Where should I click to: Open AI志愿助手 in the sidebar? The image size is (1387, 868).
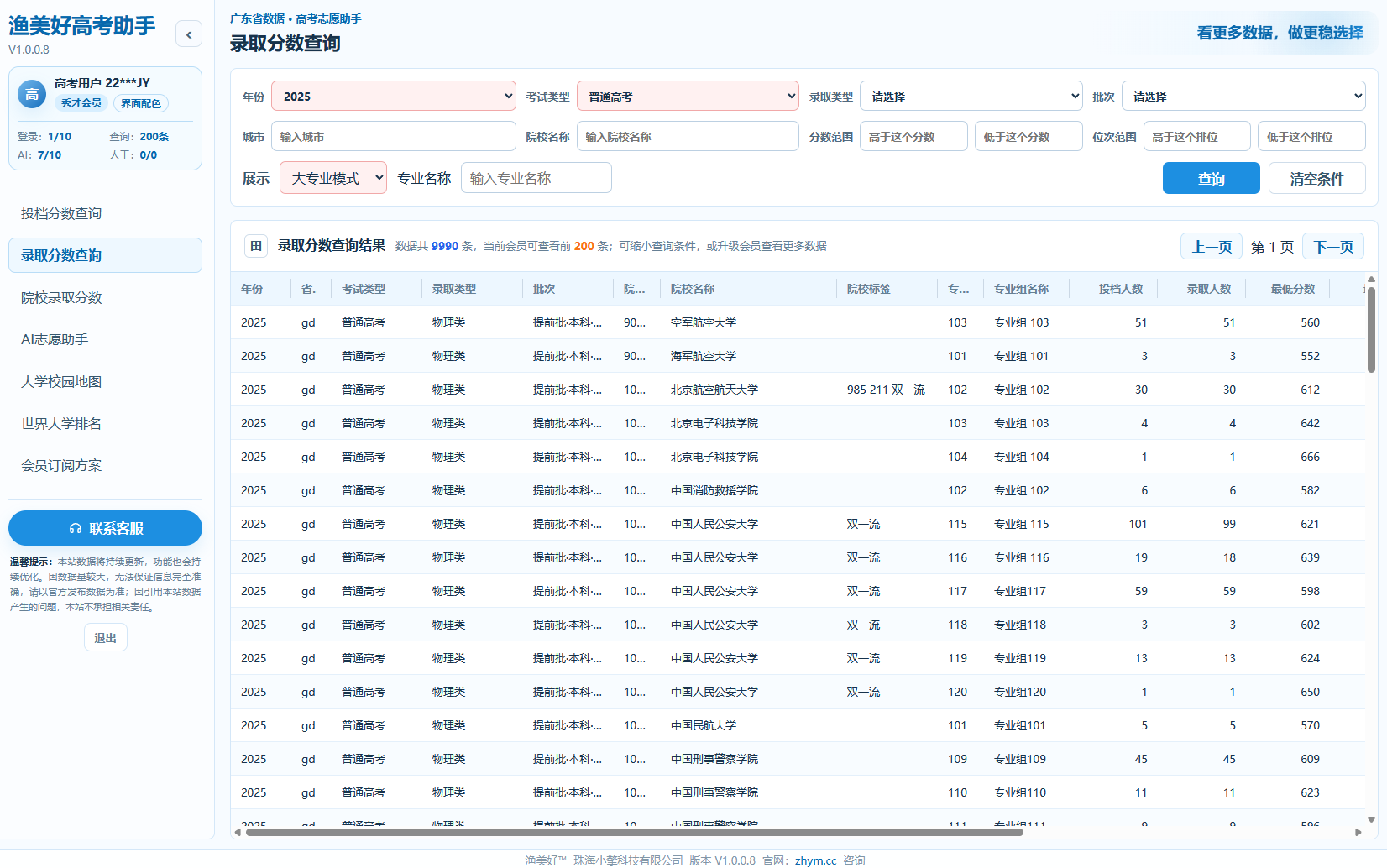(x=105, y=339)
